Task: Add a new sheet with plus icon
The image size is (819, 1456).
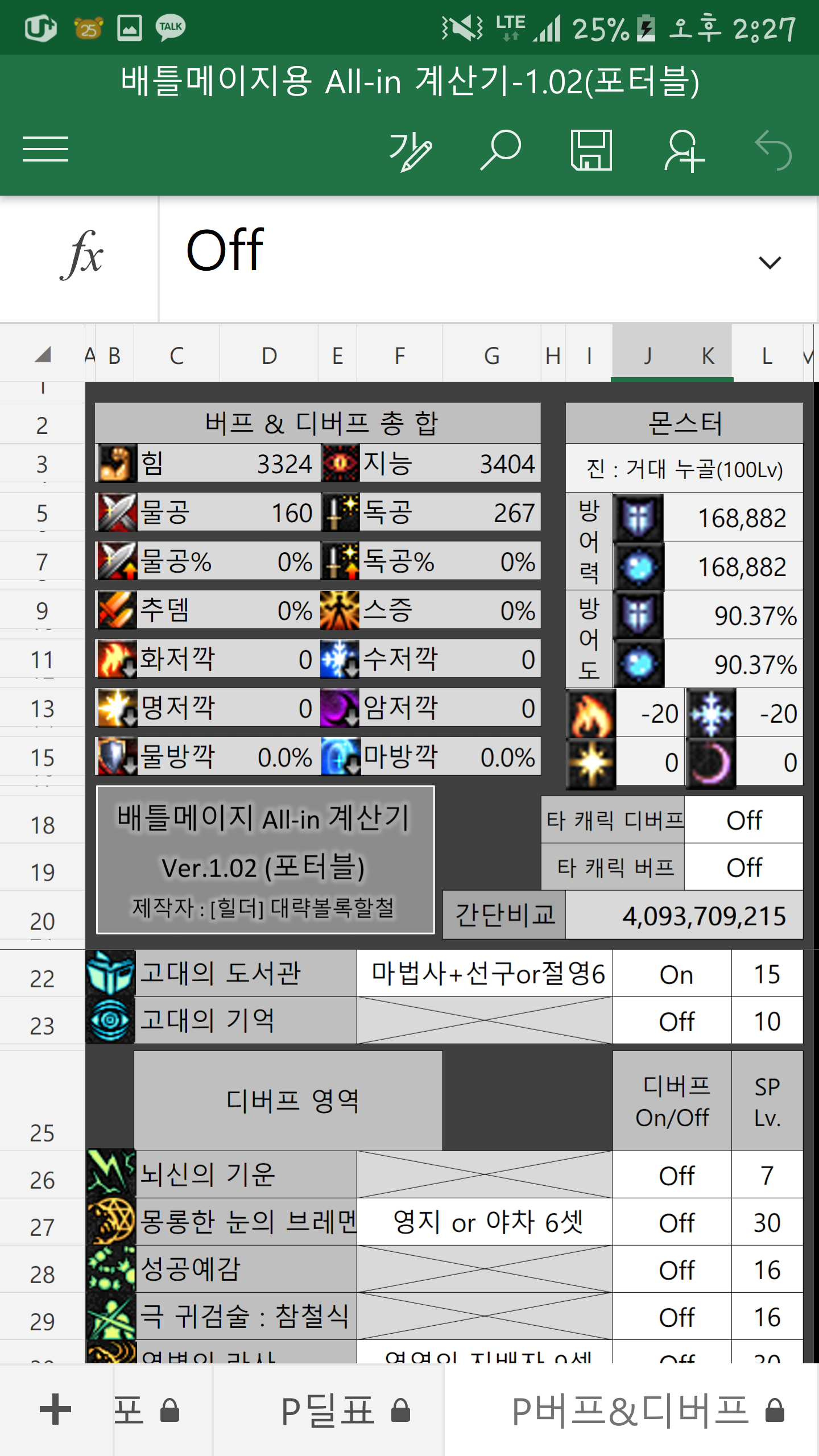Action: (55, 1409)
